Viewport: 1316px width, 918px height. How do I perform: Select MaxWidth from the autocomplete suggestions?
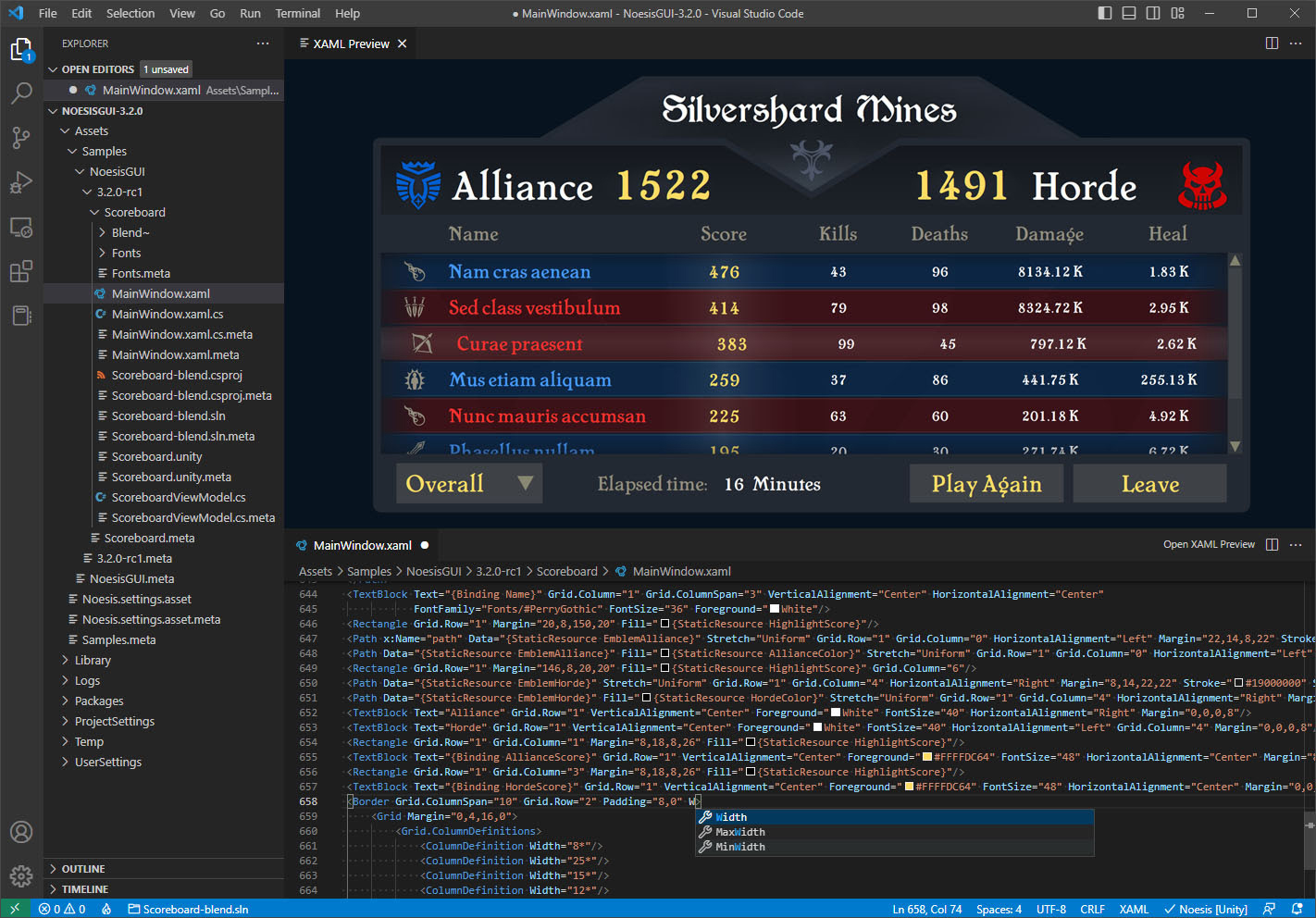[740, 832]
